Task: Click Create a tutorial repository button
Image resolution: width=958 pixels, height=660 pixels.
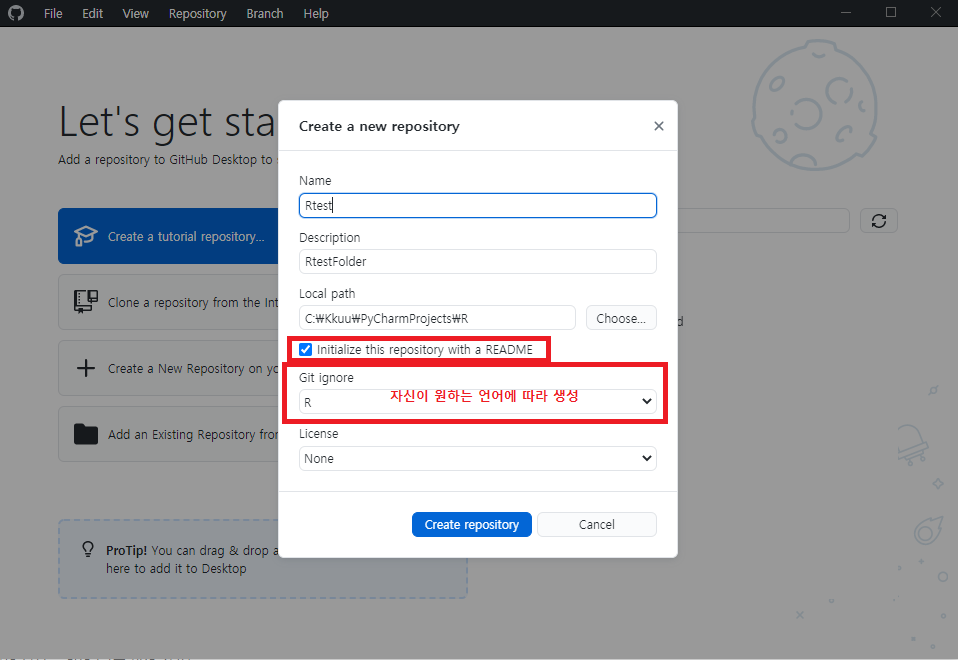Action: 169,236
